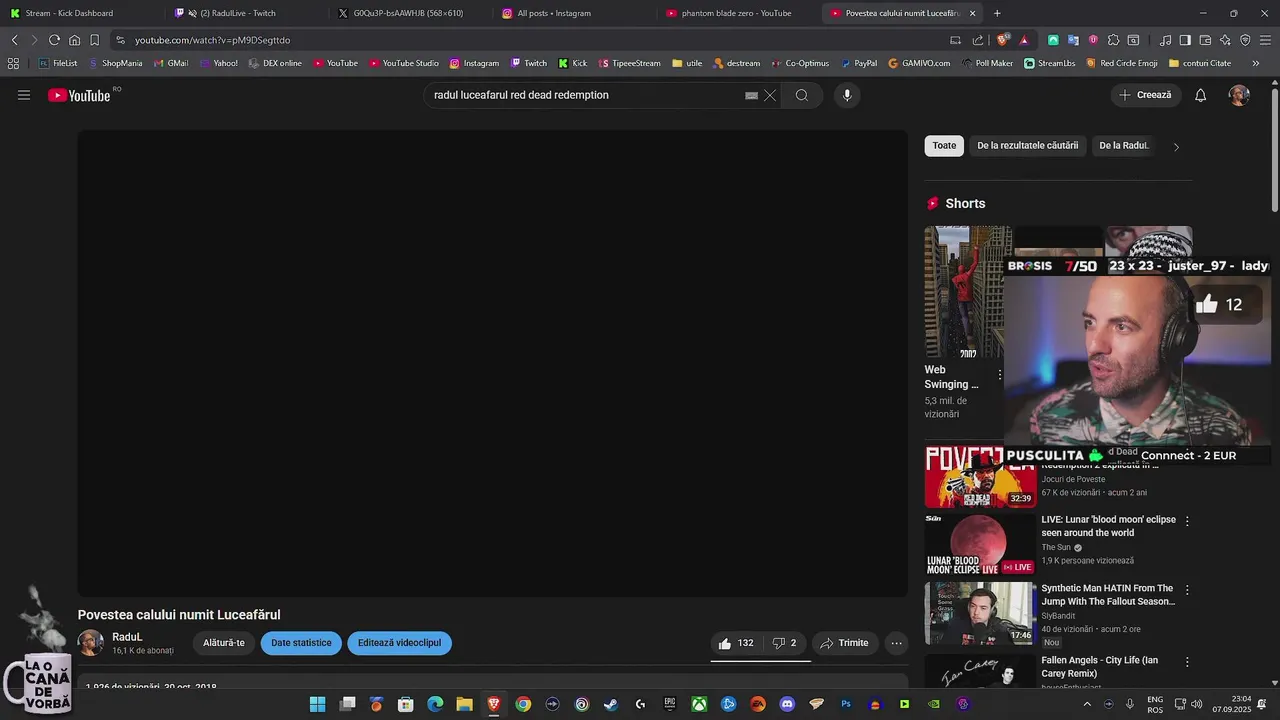Image resolution: width=1280 pixels, height=720 pixels.
Task: Open Epic Games Launcher on the taskbar
Action: point(670,704)
